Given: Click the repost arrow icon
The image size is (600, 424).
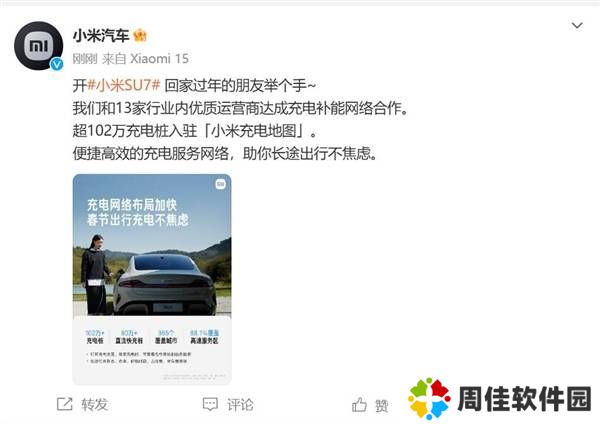Looking at the screenshot, I should click(64, 404).
